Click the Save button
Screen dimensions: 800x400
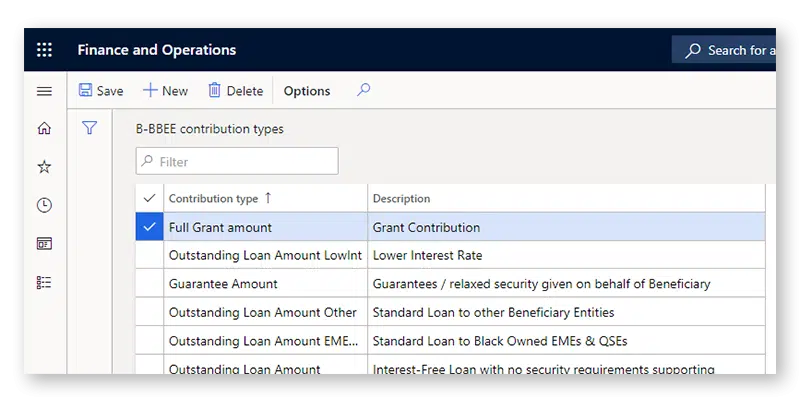(x=101, y=91)
